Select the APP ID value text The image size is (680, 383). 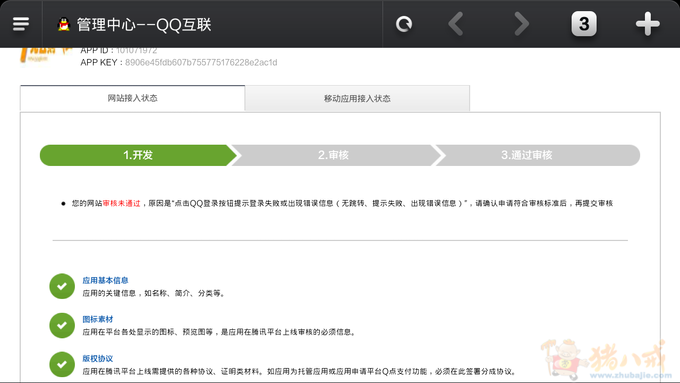pos(137,50)
